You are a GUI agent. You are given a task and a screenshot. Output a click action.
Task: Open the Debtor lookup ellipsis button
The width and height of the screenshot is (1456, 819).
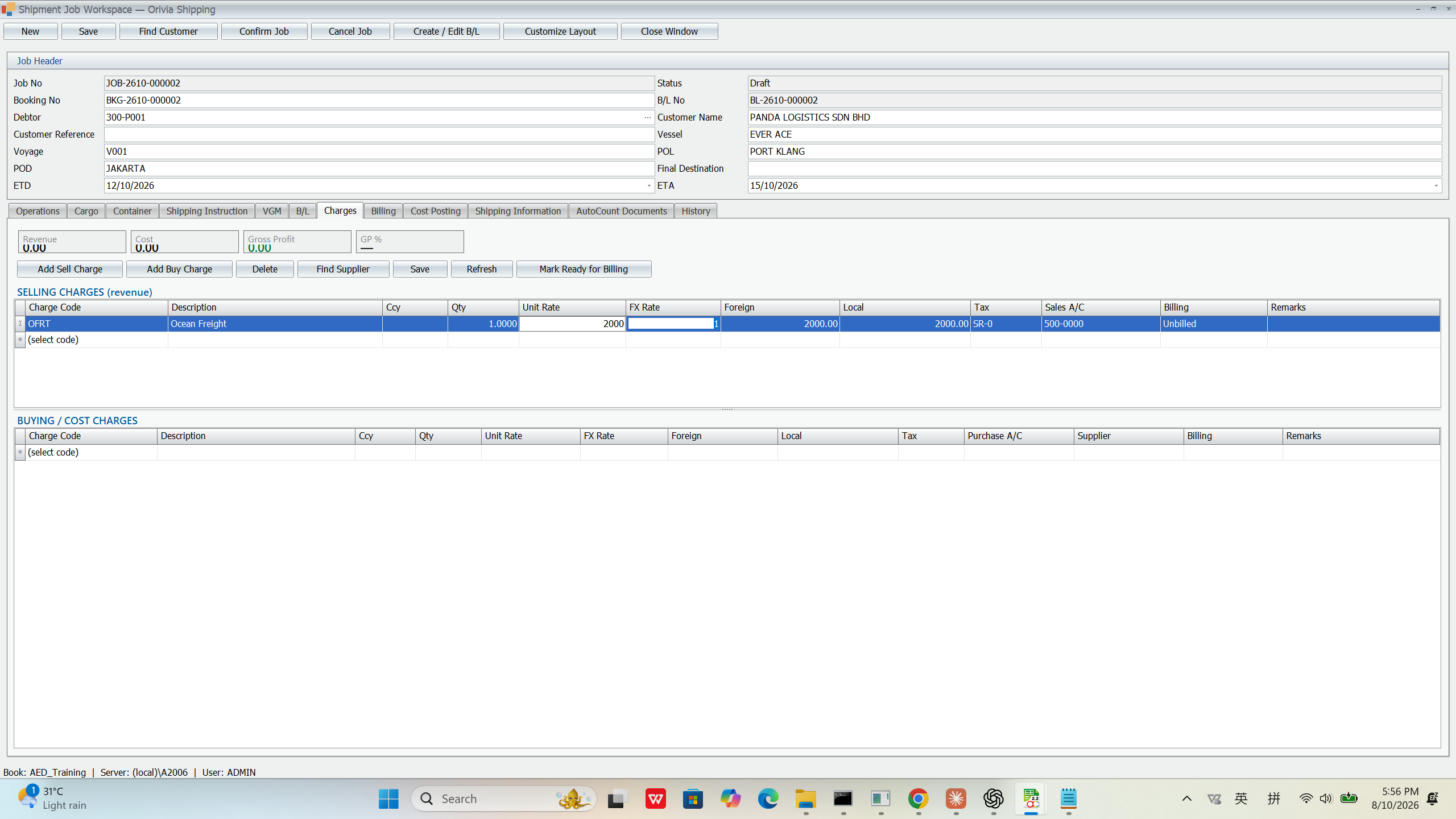point(647,117)
